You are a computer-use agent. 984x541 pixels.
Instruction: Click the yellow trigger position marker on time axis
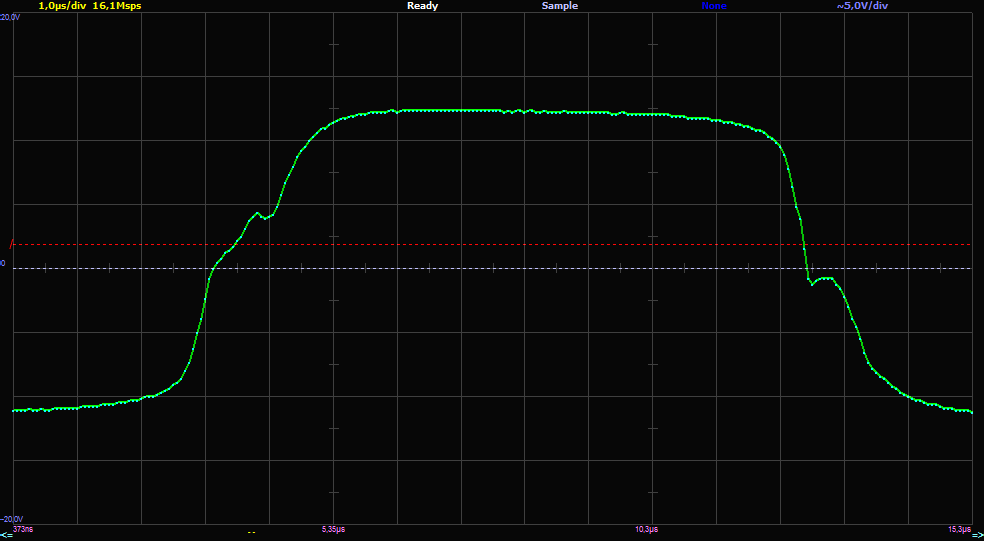tap(251, 533)
